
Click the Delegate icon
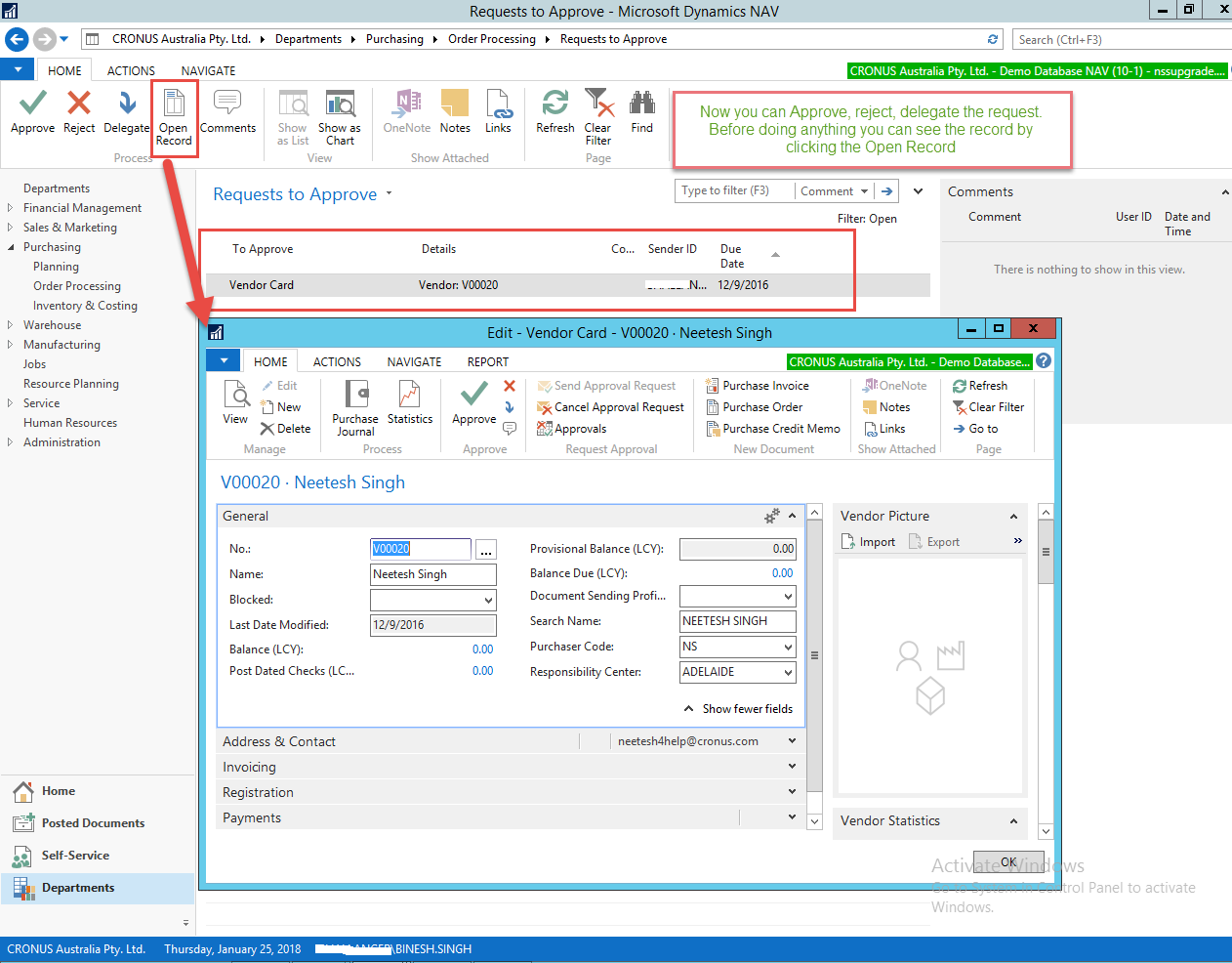125,110
